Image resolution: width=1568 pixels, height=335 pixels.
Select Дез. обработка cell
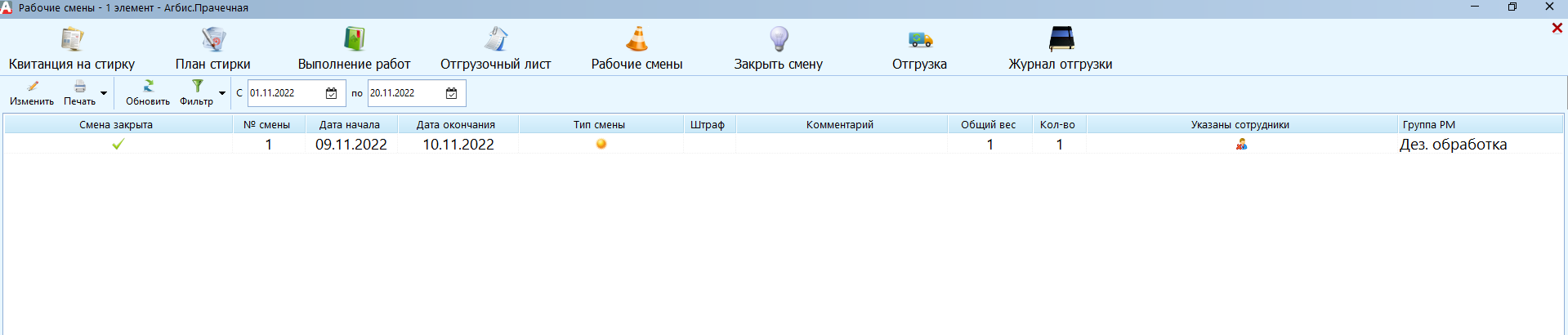pos(1479,144)
